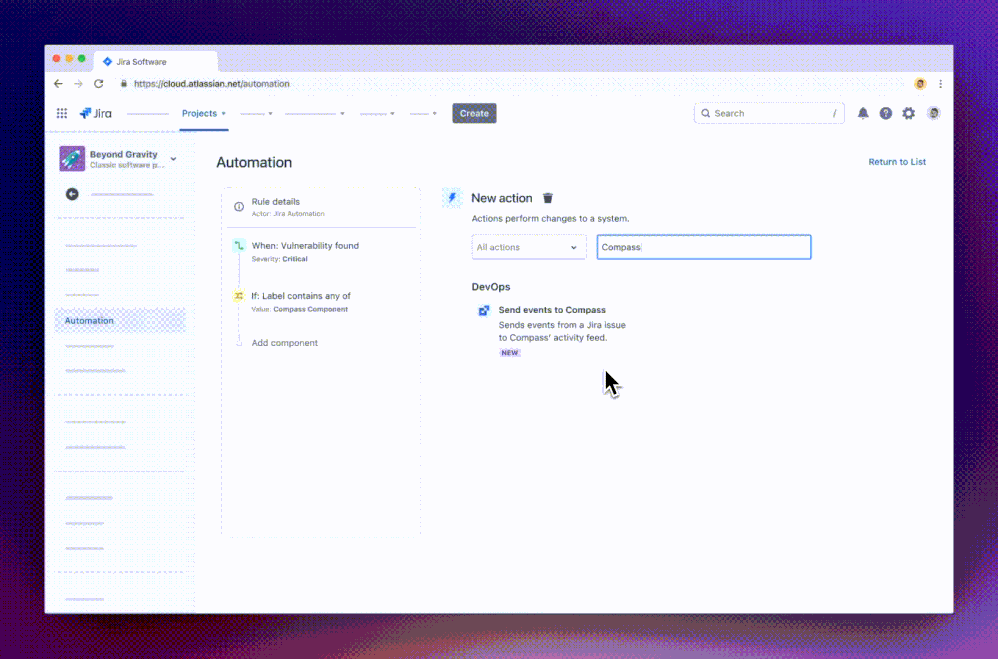Expand the Beyond Gravity project switcher chevron

point(172,158)
